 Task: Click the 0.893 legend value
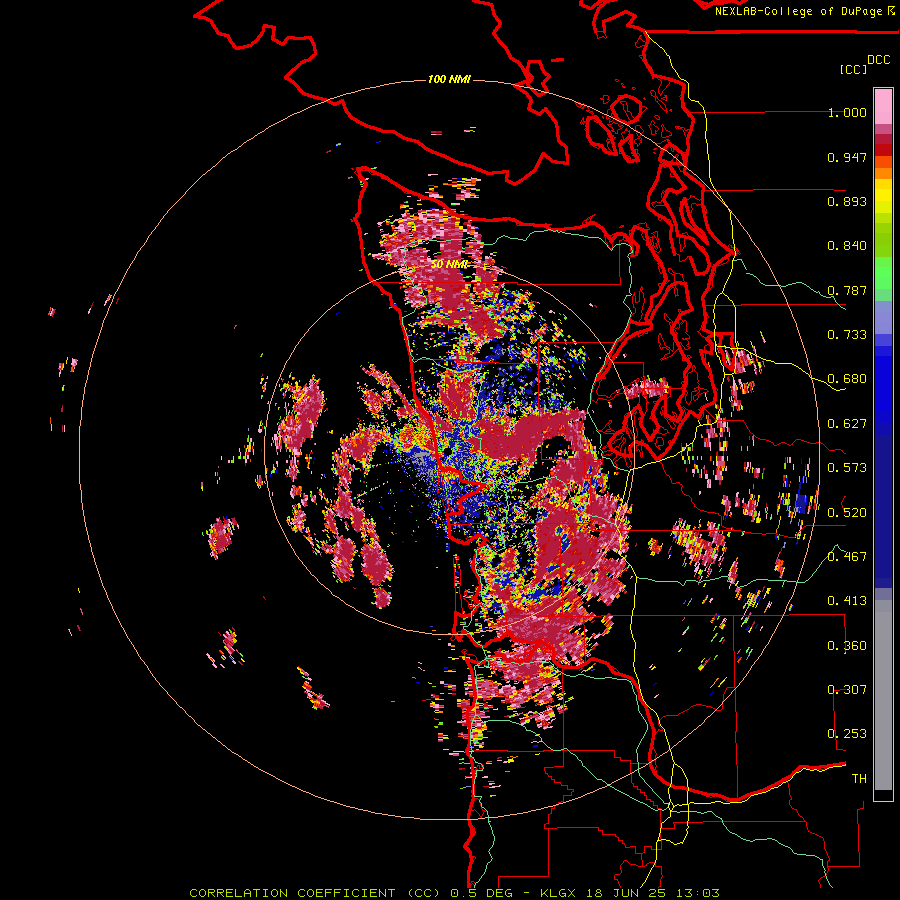point(847,201)
